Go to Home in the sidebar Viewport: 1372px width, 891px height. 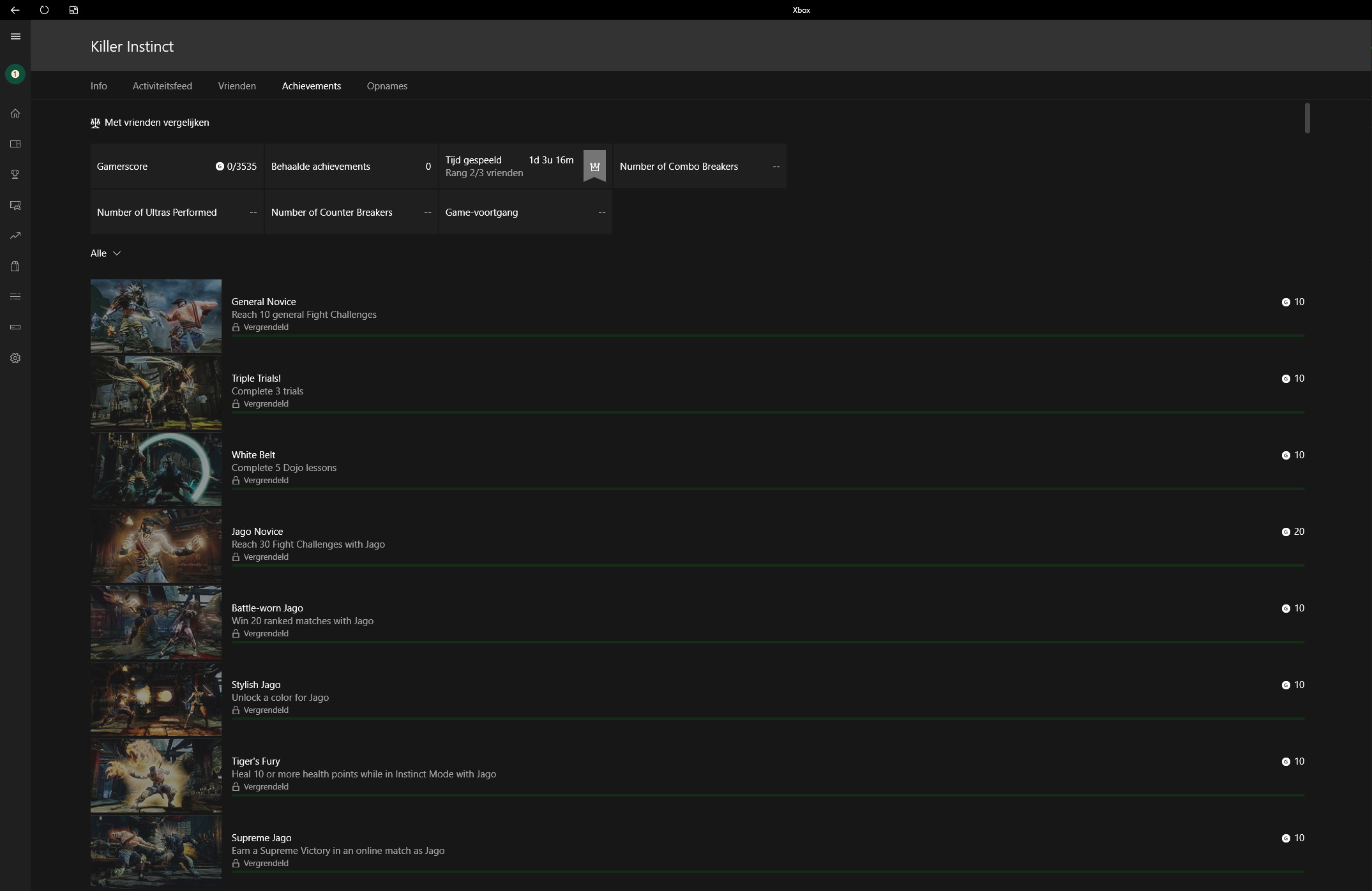tap(15, 113)
